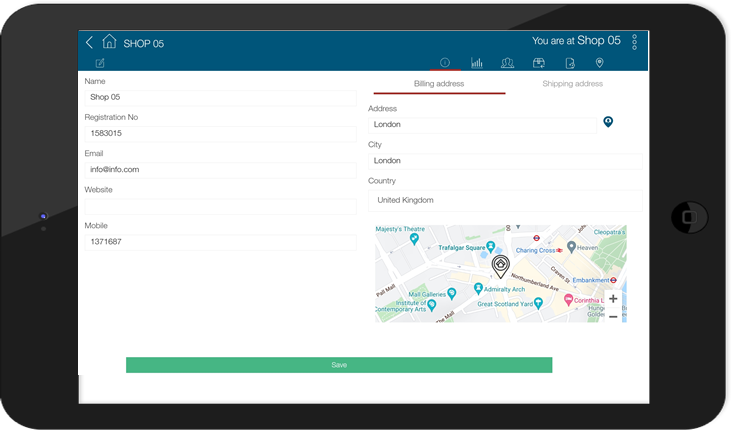Switch to Billing address tab
This screenshot has width=750, height=431.
tap(439, 84)
